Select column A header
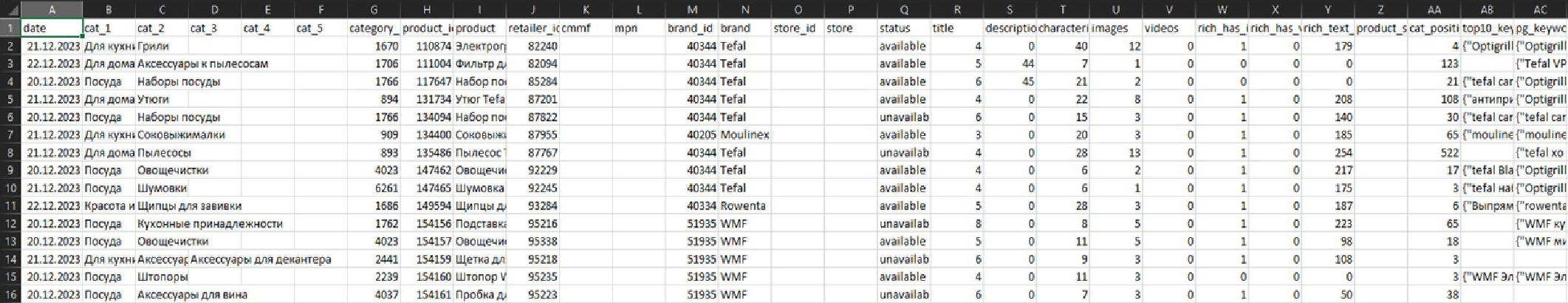 coord(52,10)
